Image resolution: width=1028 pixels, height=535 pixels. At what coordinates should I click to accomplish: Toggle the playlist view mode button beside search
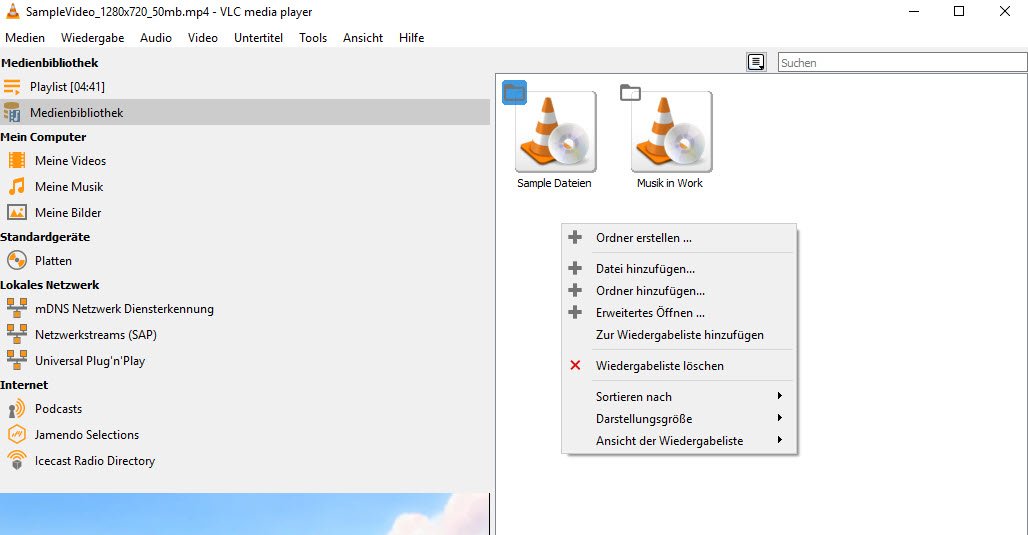(x=756, y=62)
